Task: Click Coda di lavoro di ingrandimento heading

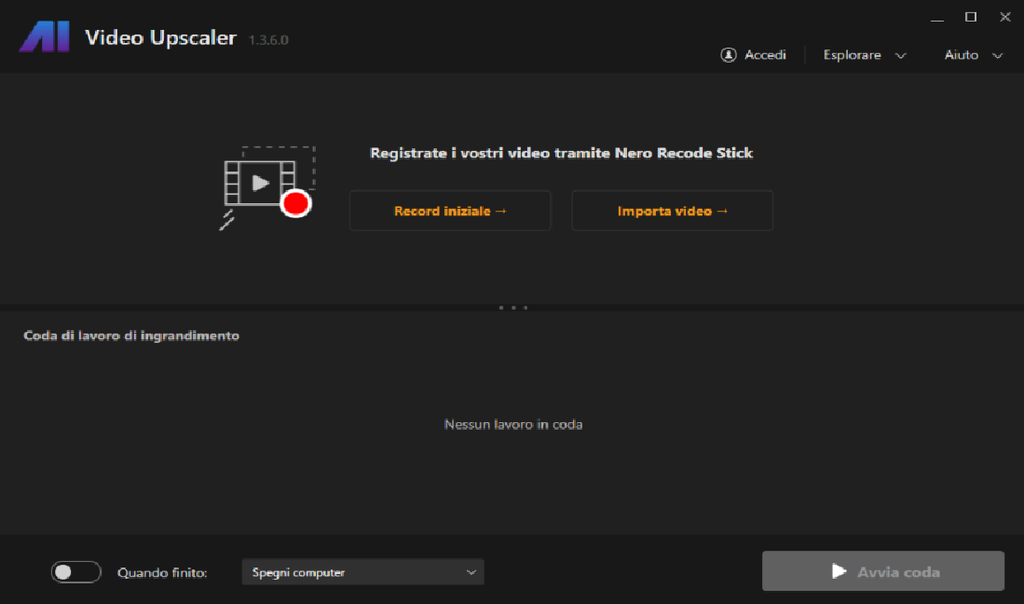Action: click(x=131, y=336)
